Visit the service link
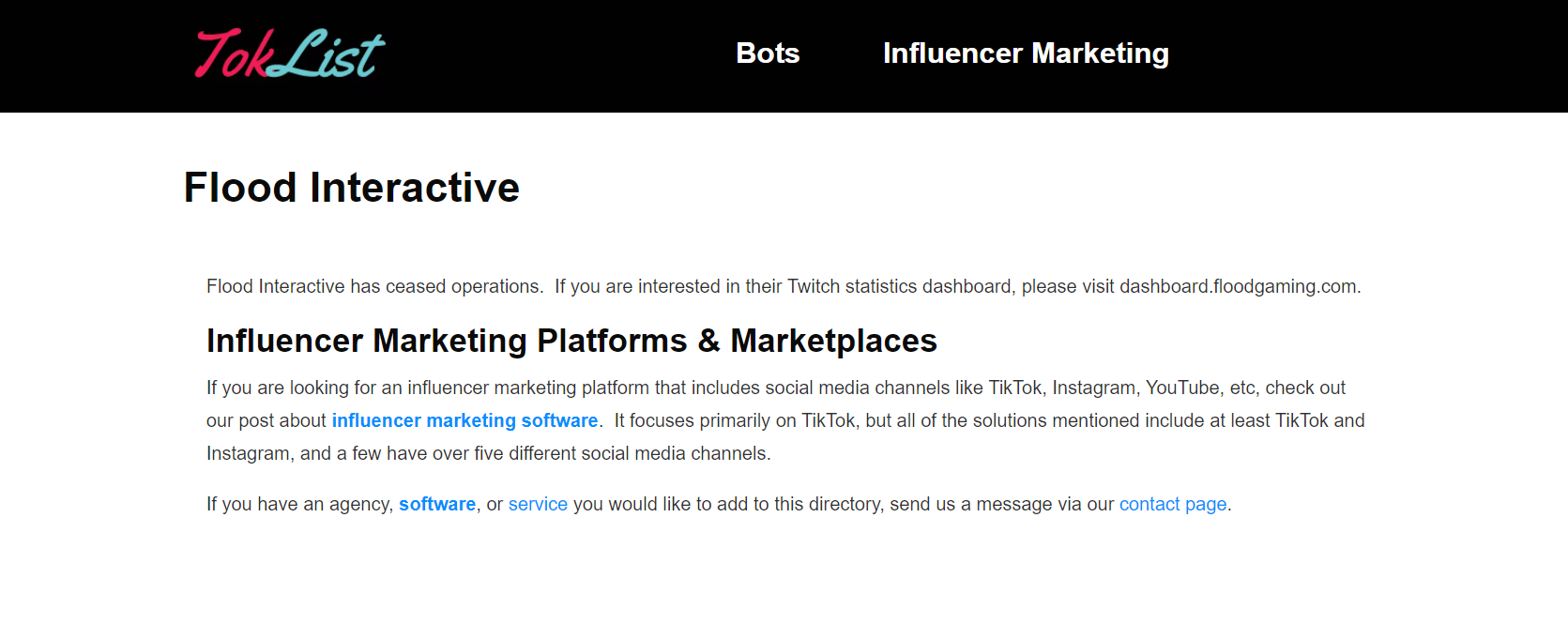This screenshot has height=624, width=1568. click(x=538, y=504)
